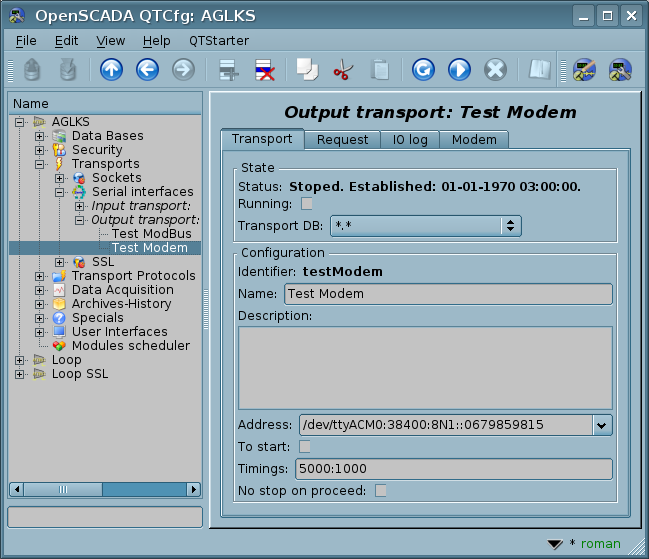Click the Start cycled refresh play icon
Viewport: 649px width, 559px height.
pyautogui.click(x=459, y=70)
